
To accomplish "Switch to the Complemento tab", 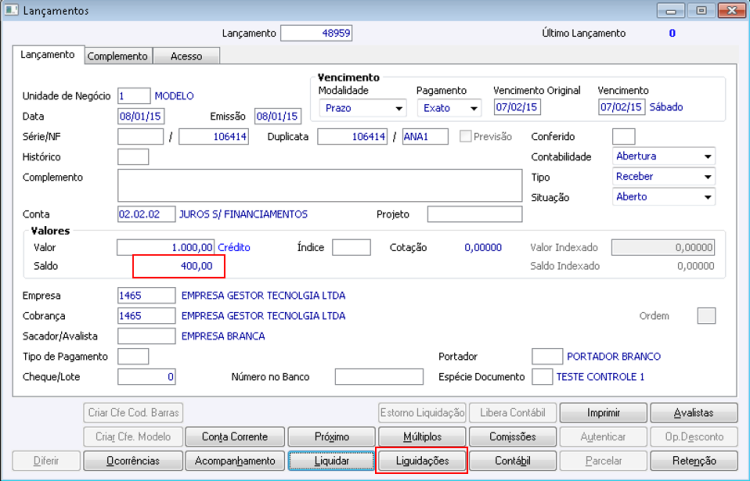I will (x=118, y=56).
